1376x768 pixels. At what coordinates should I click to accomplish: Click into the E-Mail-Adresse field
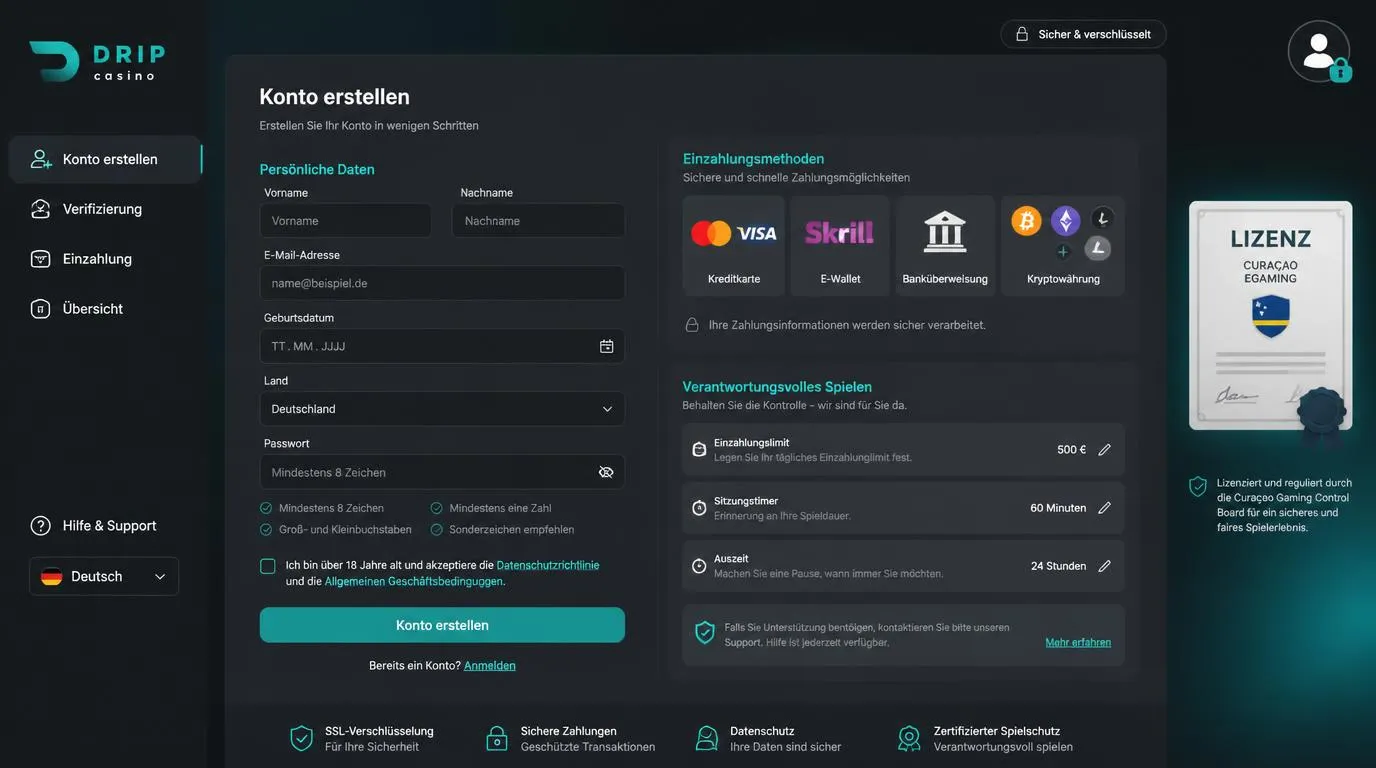click(442, 283)
